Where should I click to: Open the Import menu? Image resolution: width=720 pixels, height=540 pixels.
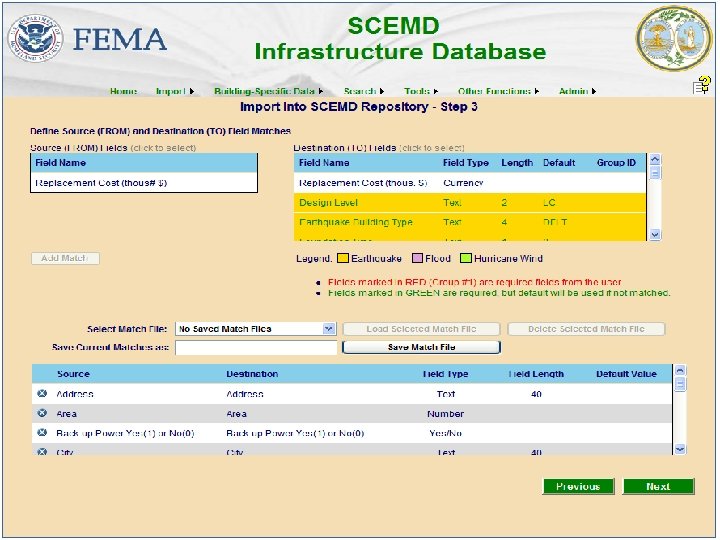coord(175,91)
